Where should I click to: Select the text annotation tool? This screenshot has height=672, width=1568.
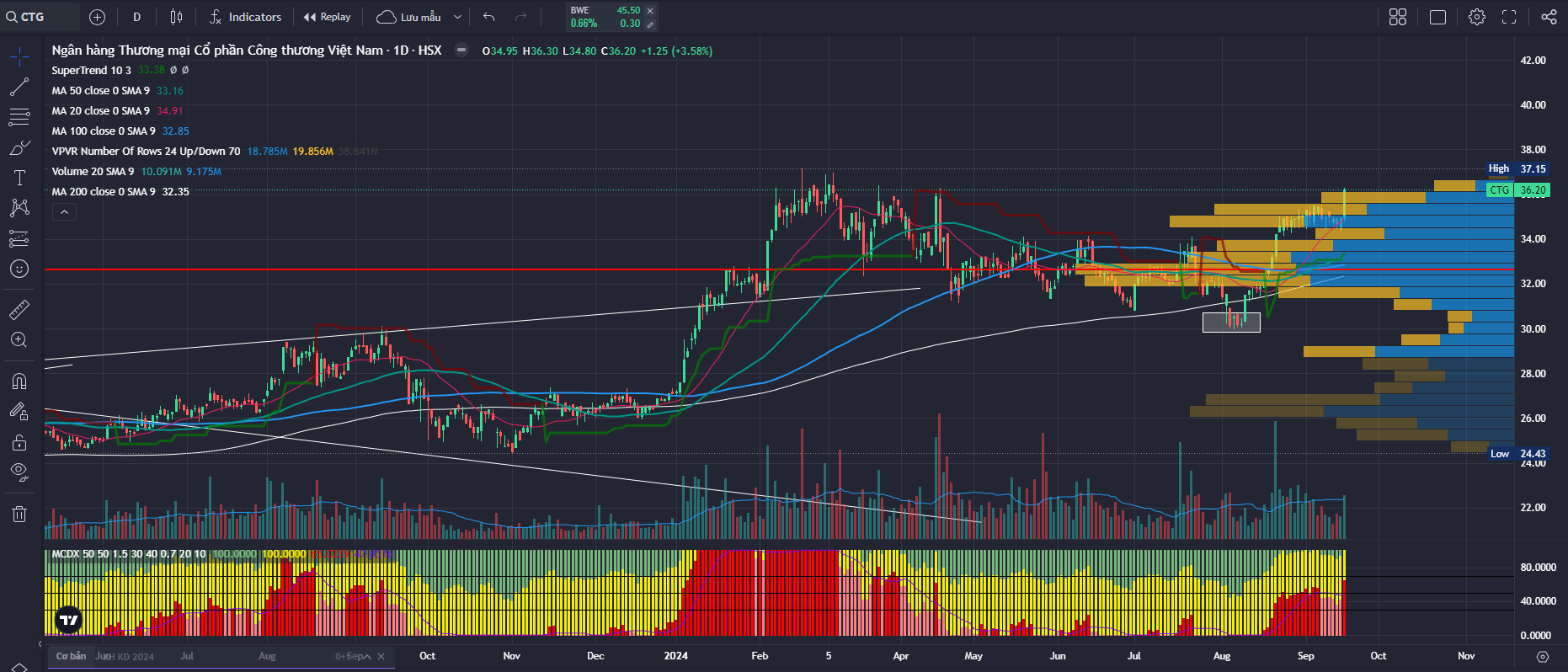(19, 178)
